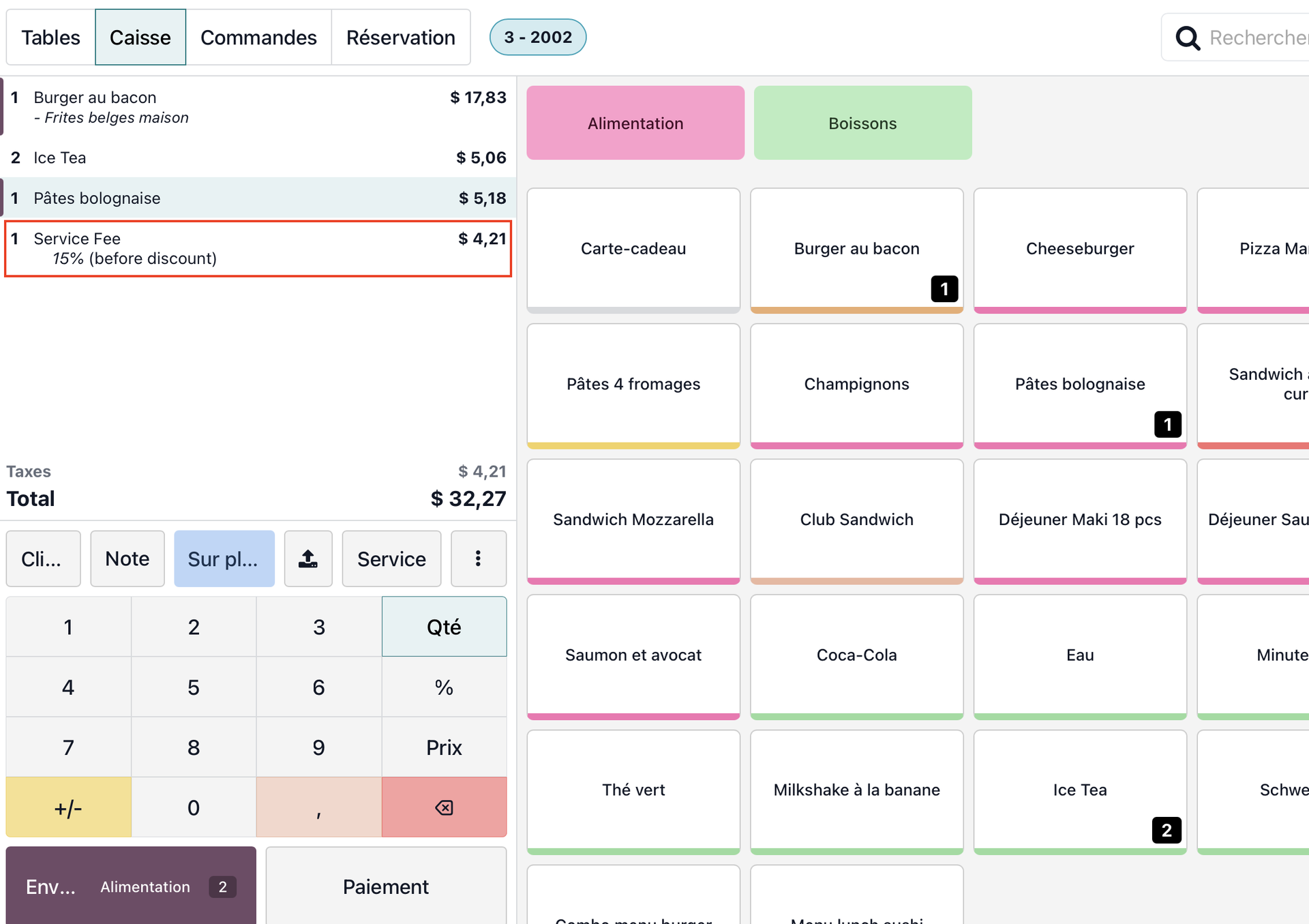The width and height of the screenshot is (1309, 924).
Task: Click numpad key 4
Action: (68, 687)
